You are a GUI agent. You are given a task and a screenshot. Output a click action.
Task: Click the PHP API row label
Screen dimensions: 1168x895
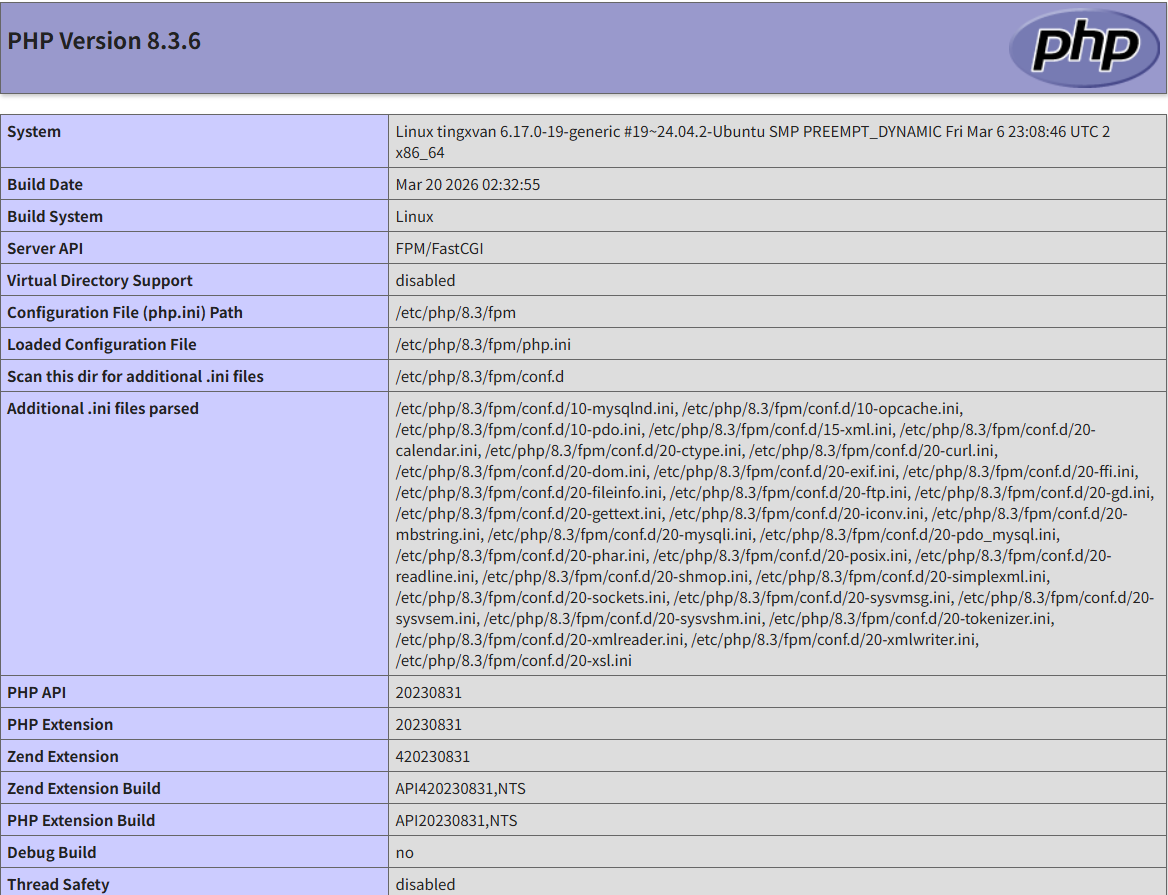pyautogui.click(x=37, y=693)
